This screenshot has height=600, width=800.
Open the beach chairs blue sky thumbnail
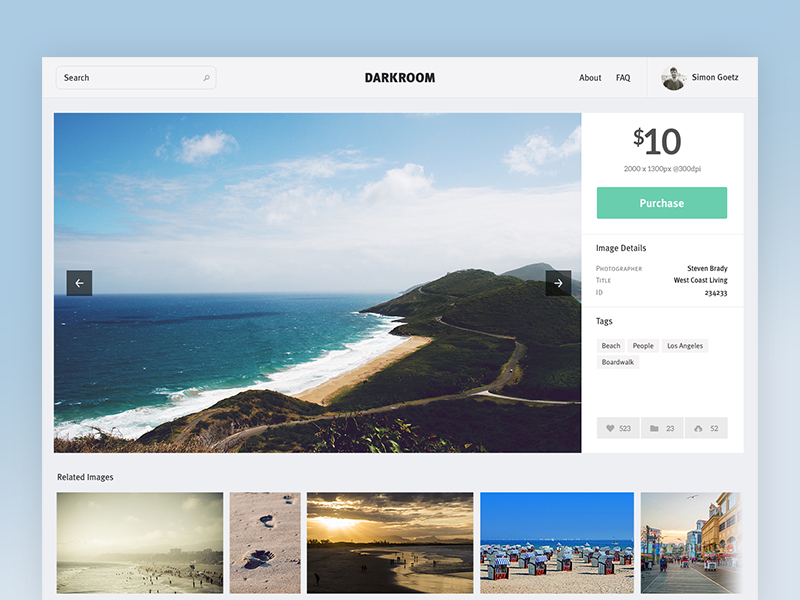[x=557, y=542]
